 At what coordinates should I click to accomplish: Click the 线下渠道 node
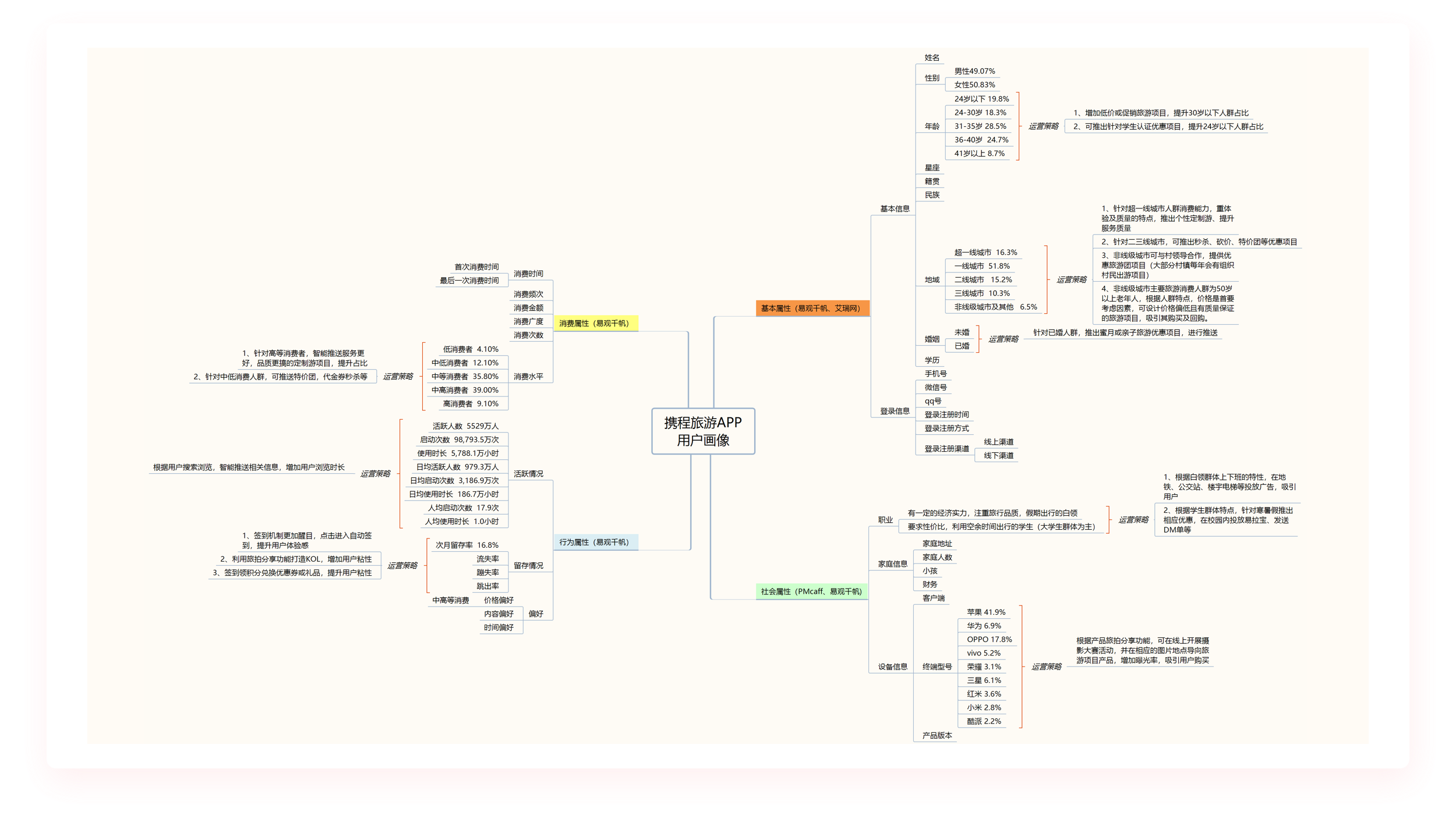click(998, 455)
